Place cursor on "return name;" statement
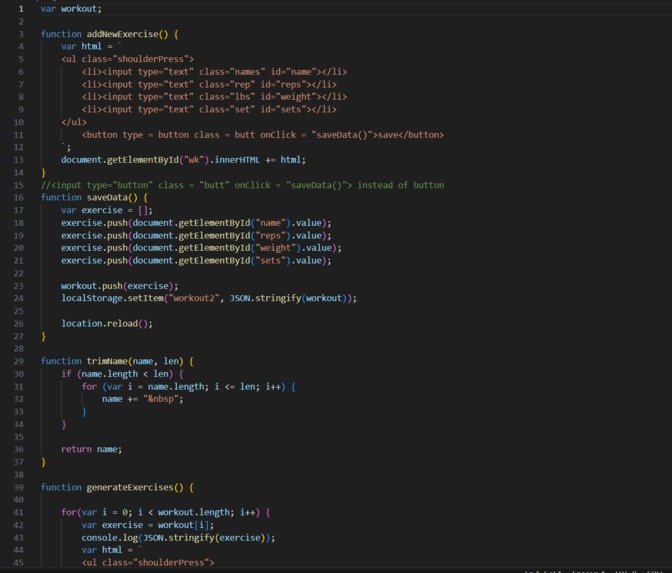 pyautogui.click(x=91, y=450)
